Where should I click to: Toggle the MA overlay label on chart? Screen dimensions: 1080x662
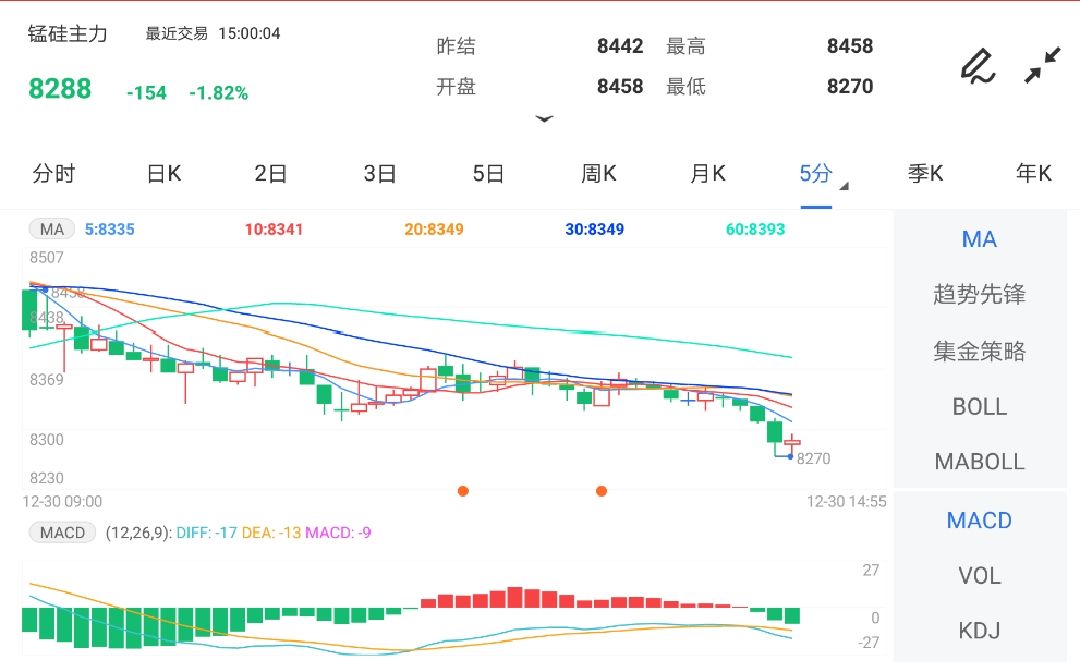click(51, 229)
